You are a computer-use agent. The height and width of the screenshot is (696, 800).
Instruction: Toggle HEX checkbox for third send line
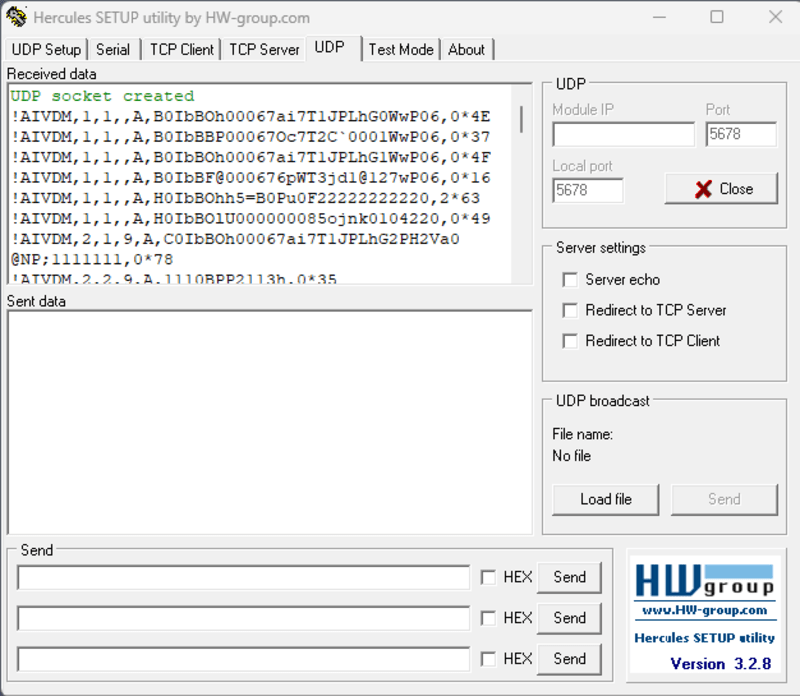[x=488, y=659]
